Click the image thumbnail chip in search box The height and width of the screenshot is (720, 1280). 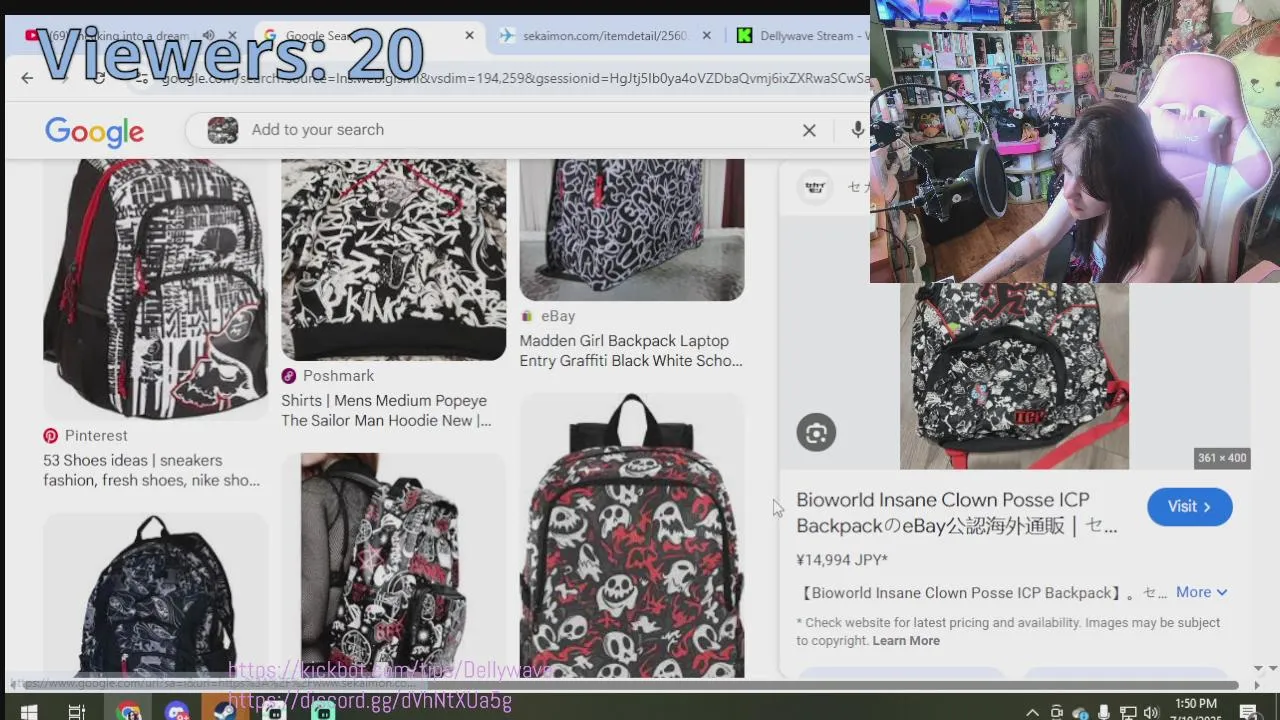[222, 130]
